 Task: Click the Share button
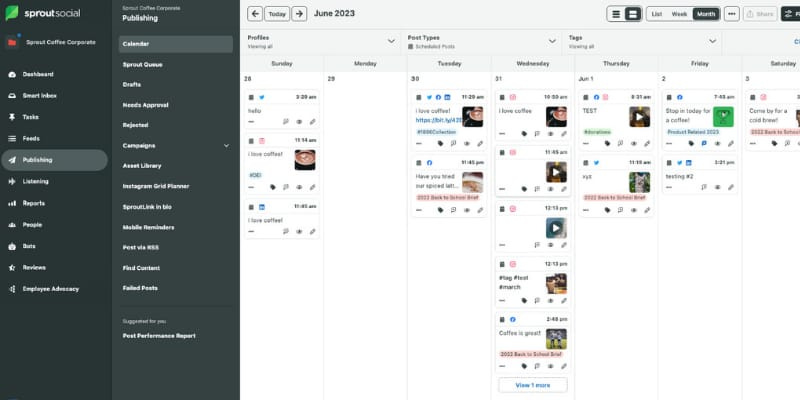point(760,14)
